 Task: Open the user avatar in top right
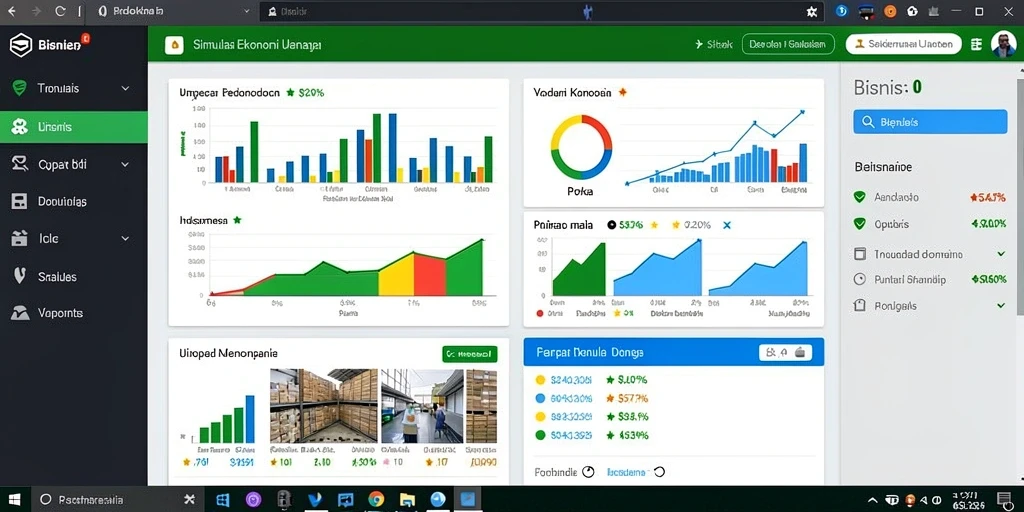1003,44
